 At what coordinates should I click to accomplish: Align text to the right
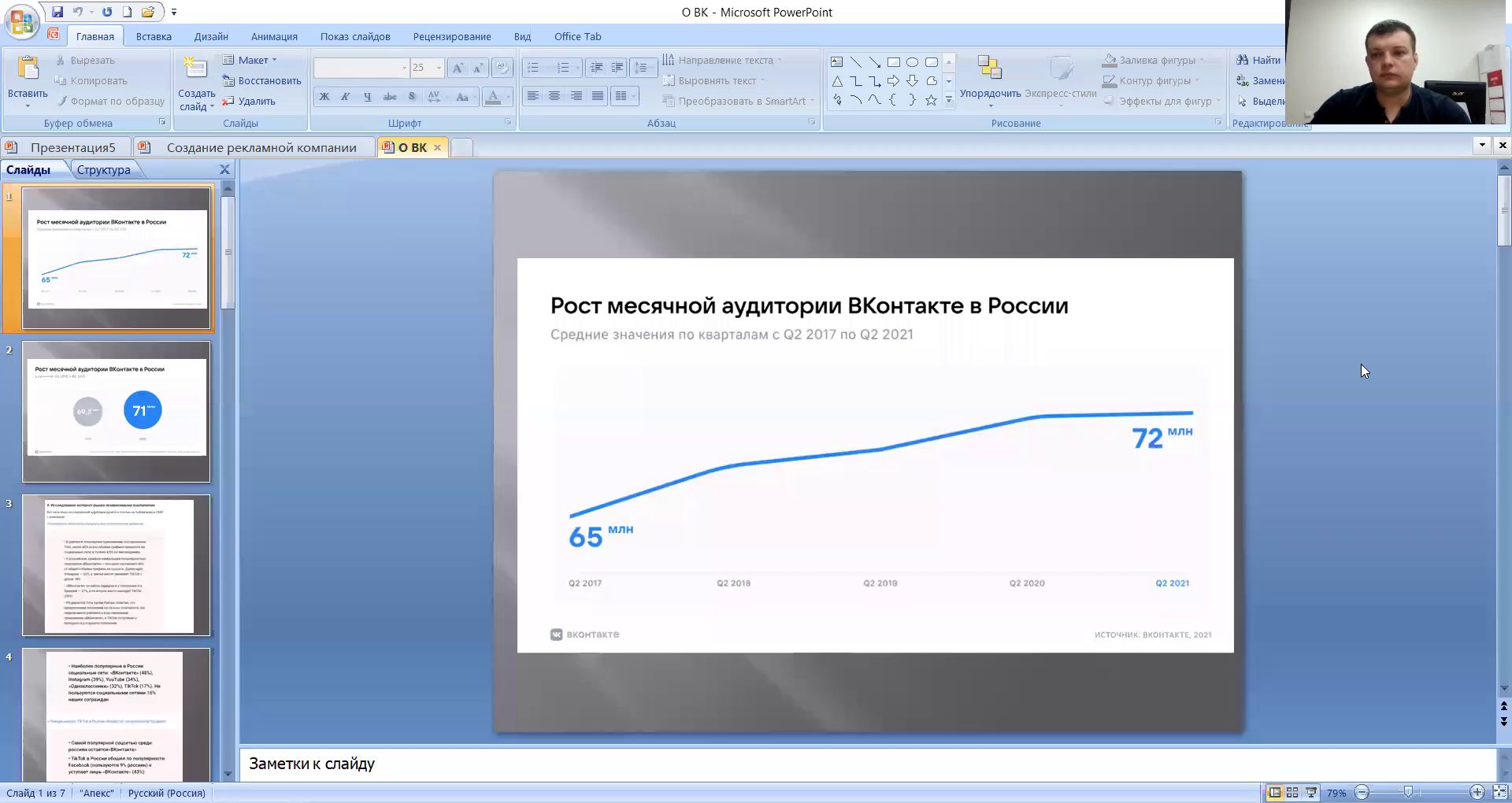(576, 96)
